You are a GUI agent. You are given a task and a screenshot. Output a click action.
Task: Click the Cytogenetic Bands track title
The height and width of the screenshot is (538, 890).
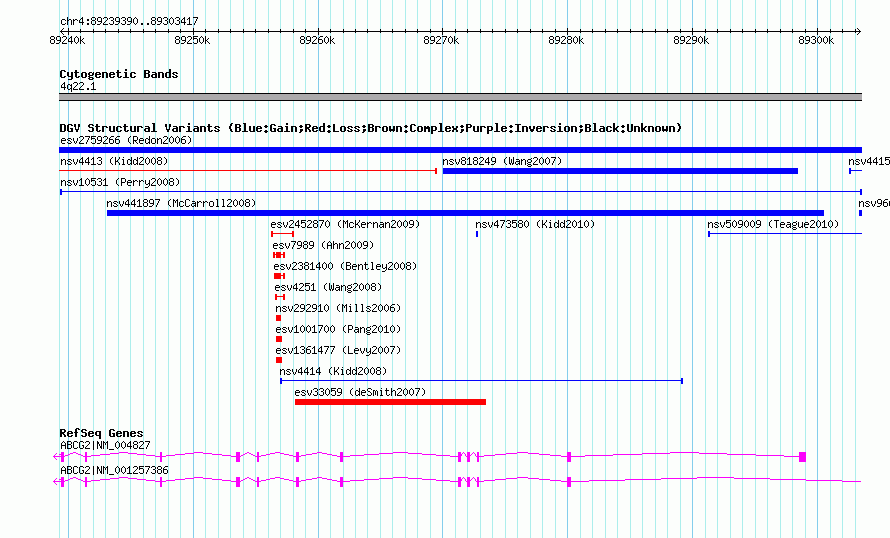119,74
